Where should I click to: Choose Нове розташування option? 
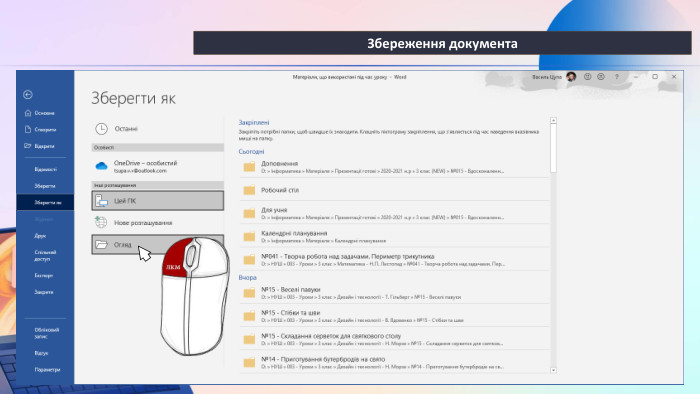pos(158,223)
